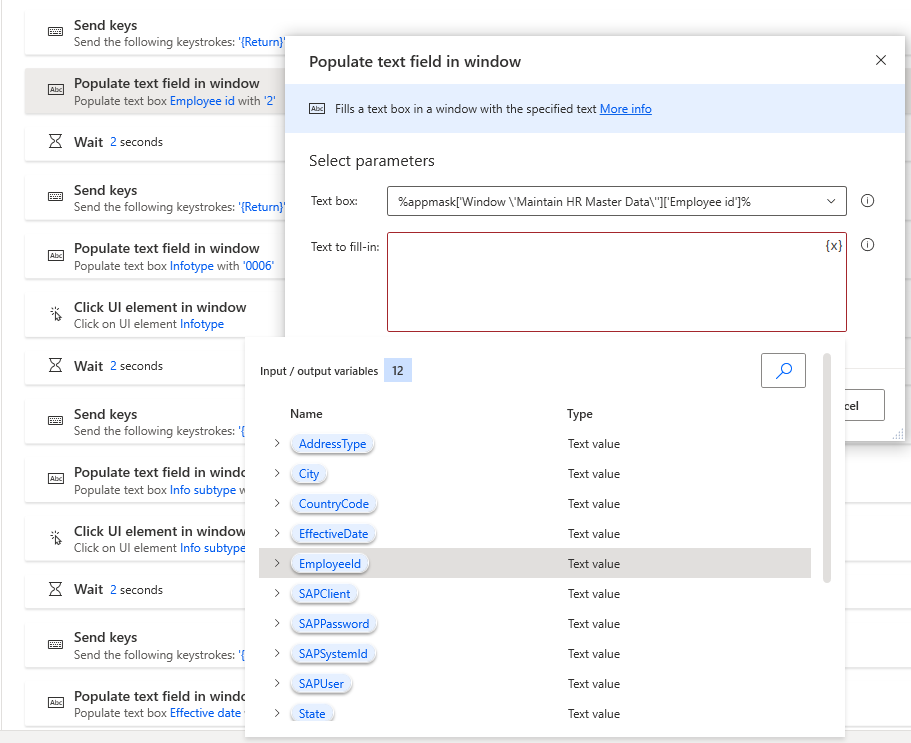Click the '0006' value in Infotype action

coord(258,265)
